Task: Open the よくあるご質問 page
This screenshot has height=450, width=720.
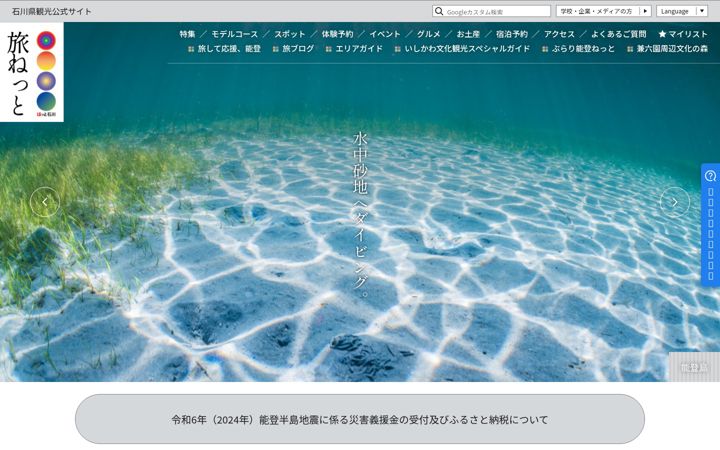Action: click(x=619, y=34)
